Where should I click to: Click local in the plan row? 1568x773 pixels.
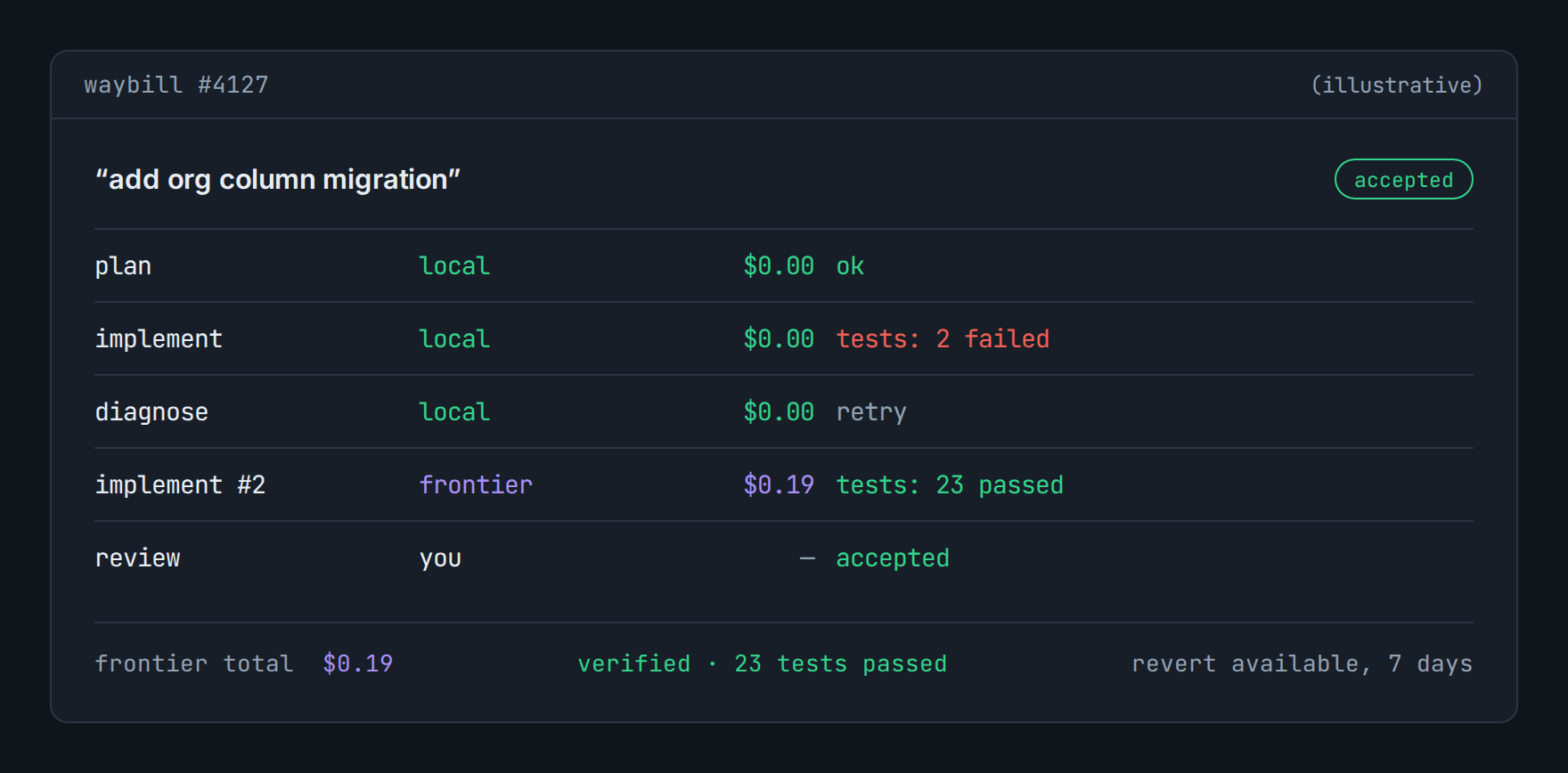click(x=454, y=266)
